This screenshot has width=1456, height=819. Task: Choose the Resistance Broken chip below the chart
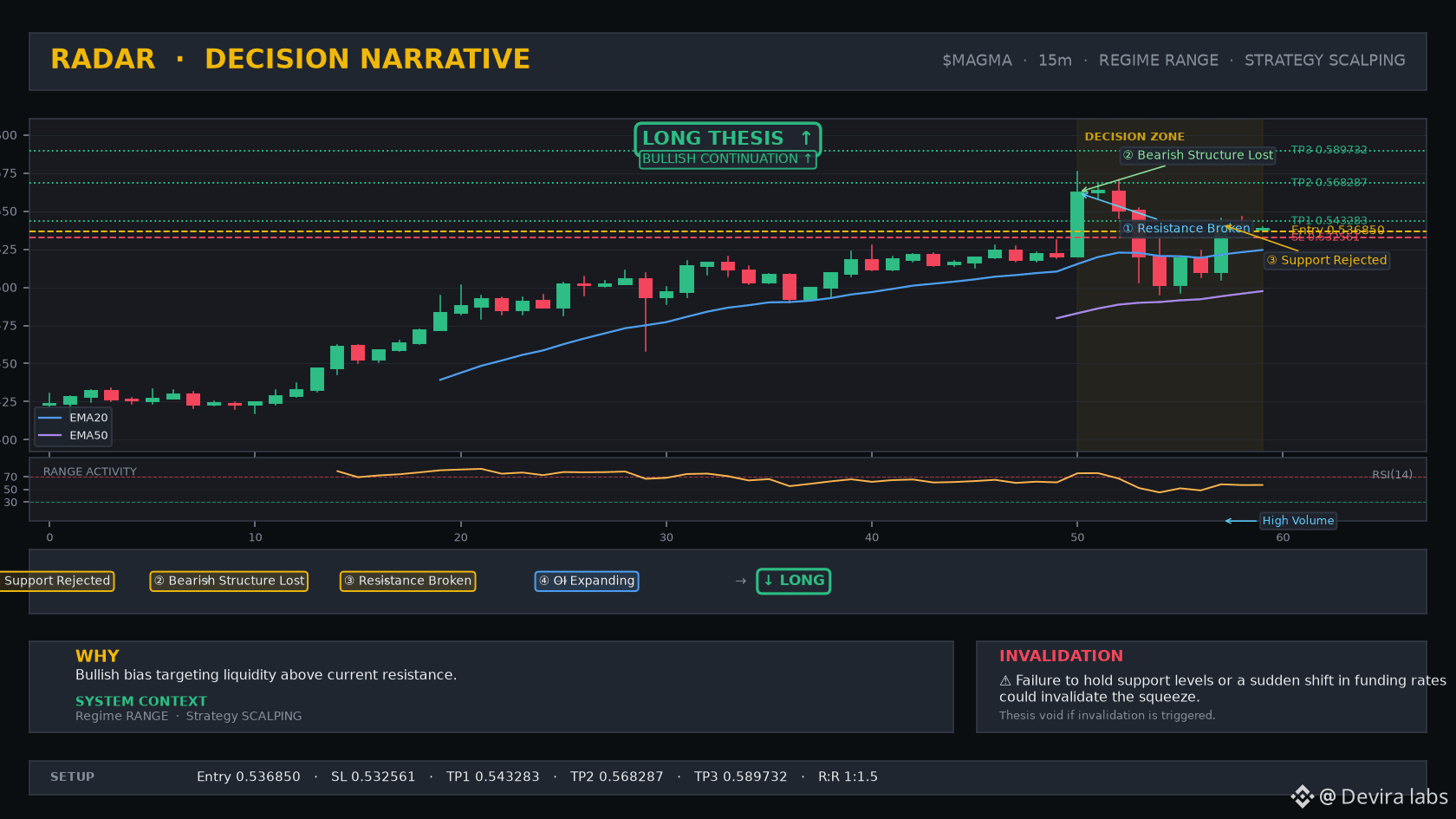[407, 581]
